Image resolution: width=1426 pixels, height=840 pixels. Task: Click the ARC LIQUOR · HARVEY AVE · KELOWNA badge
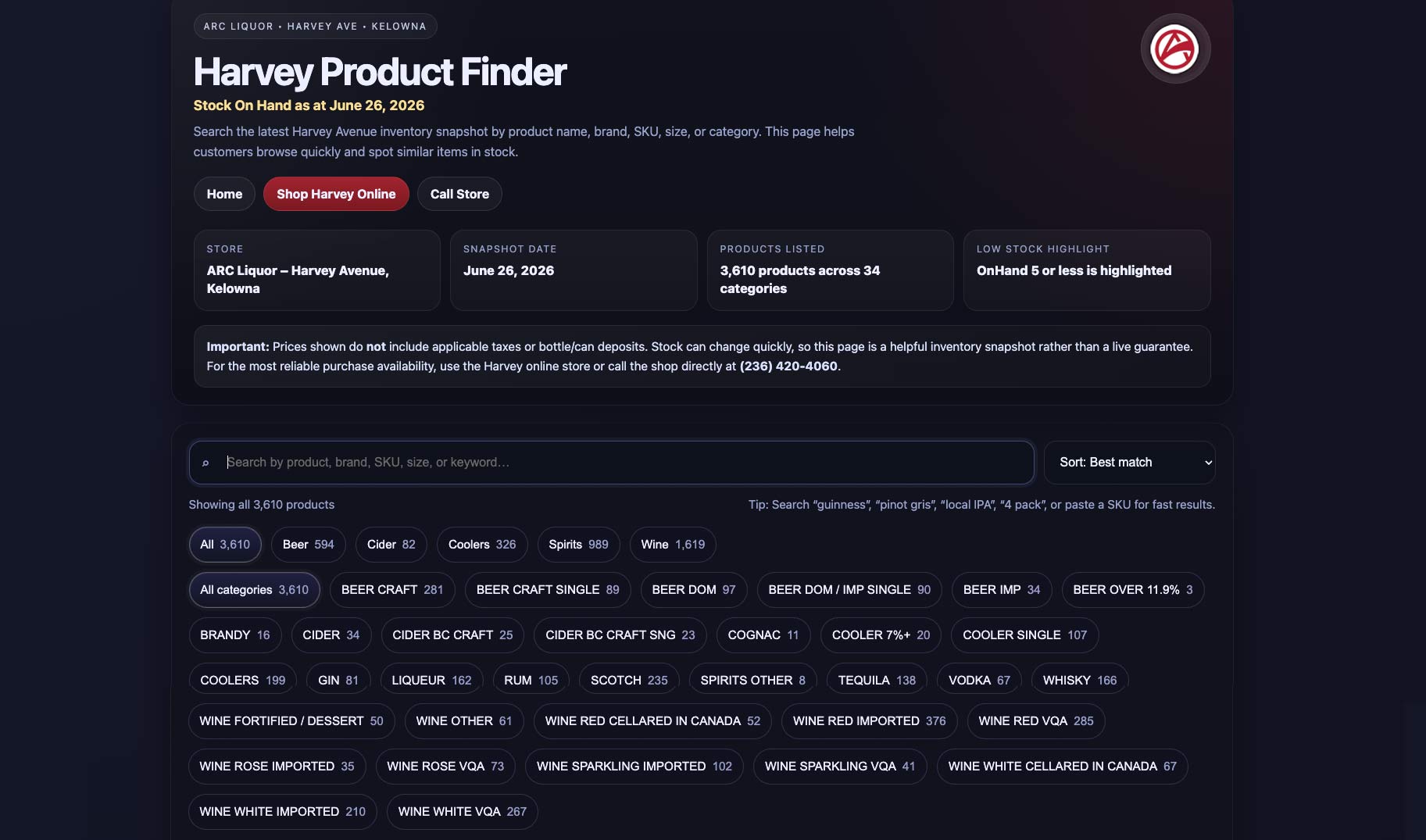(x=315, y=27)
